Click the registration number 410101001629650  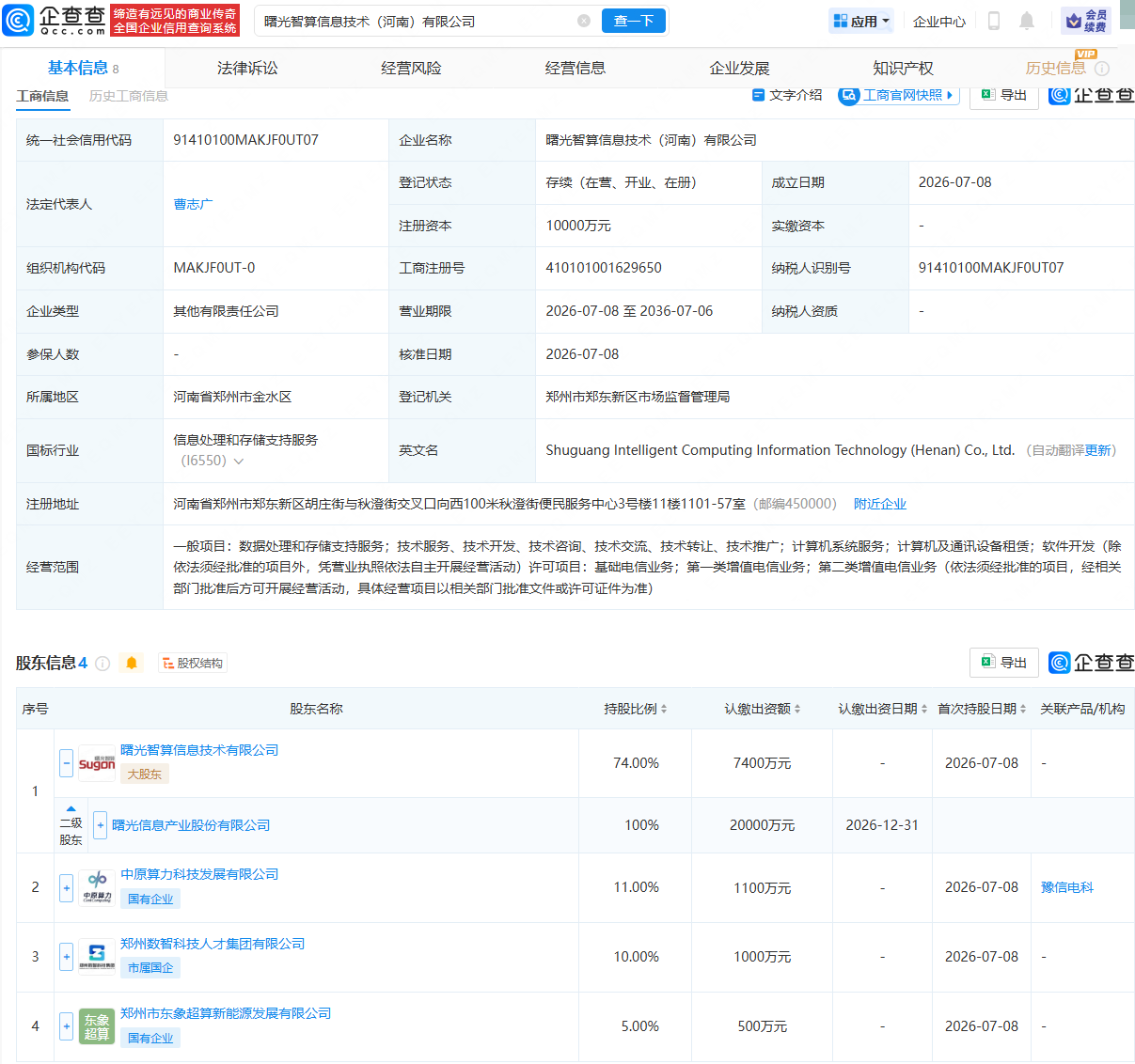604,268
